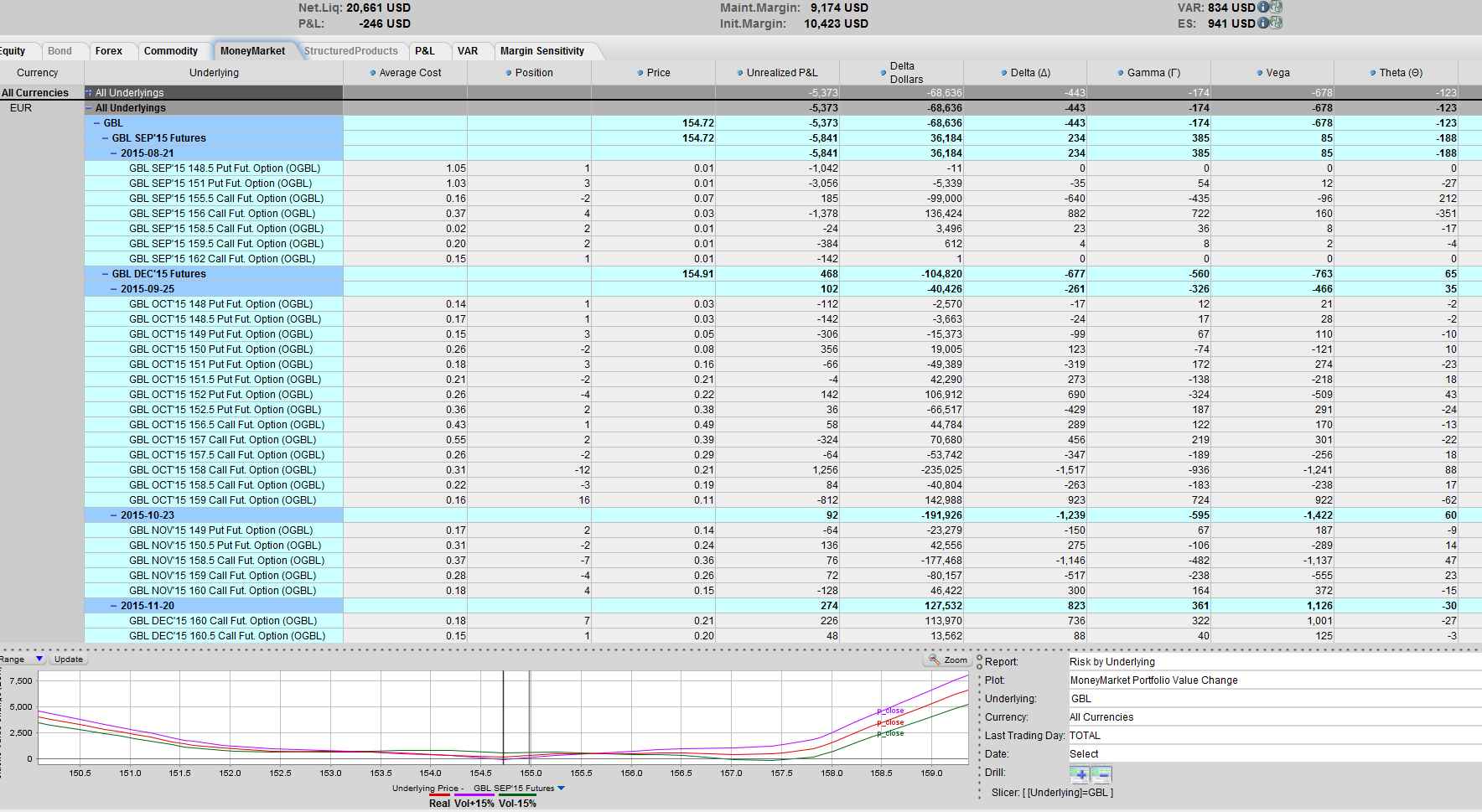Click the VAR detail report icon
The width and height of the screenshot is (1482, 812).
1276,8
